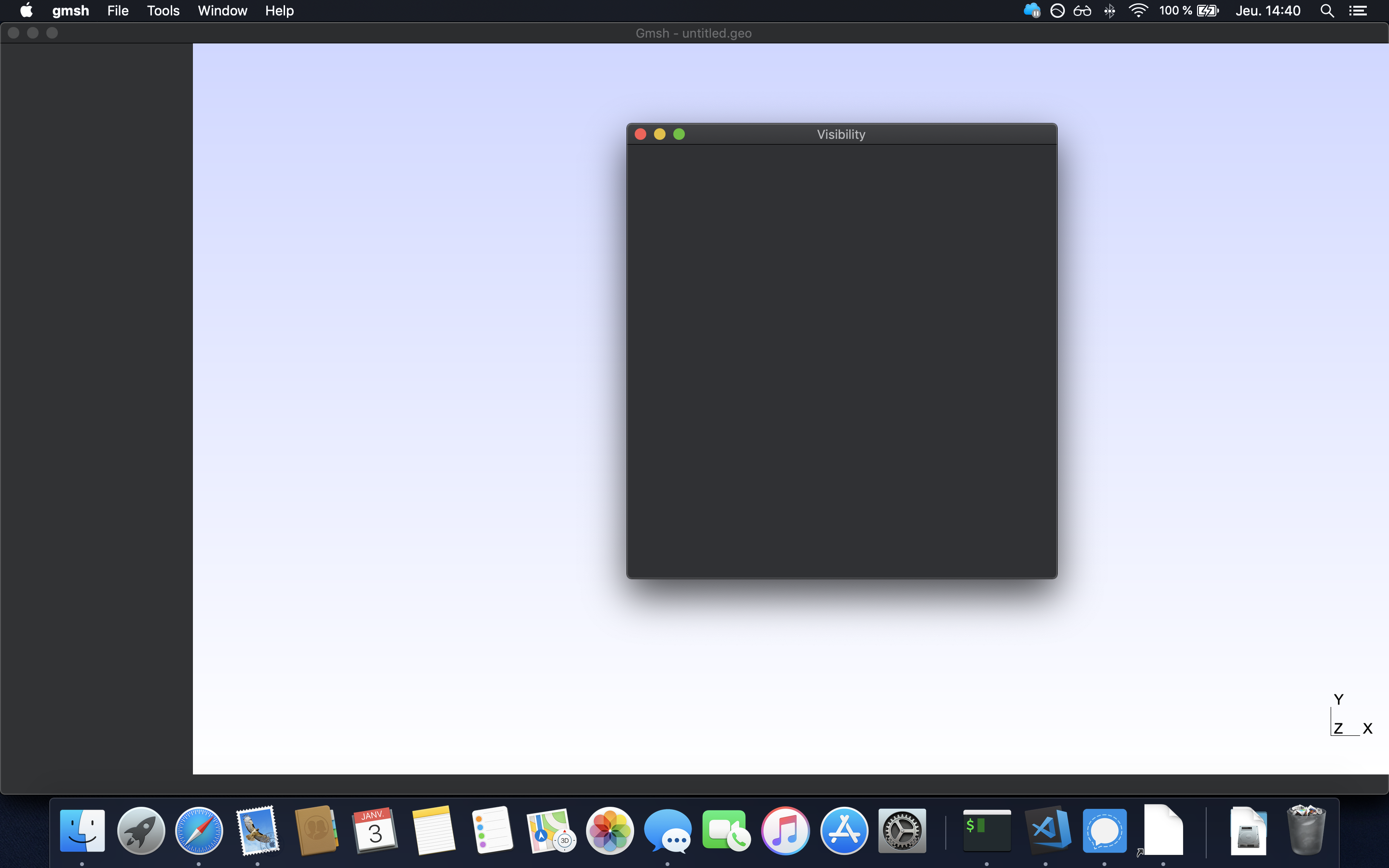Screen dimensions: 1389x868
Task: Launch Safari from the Dock
Action: tap(199, 831)
